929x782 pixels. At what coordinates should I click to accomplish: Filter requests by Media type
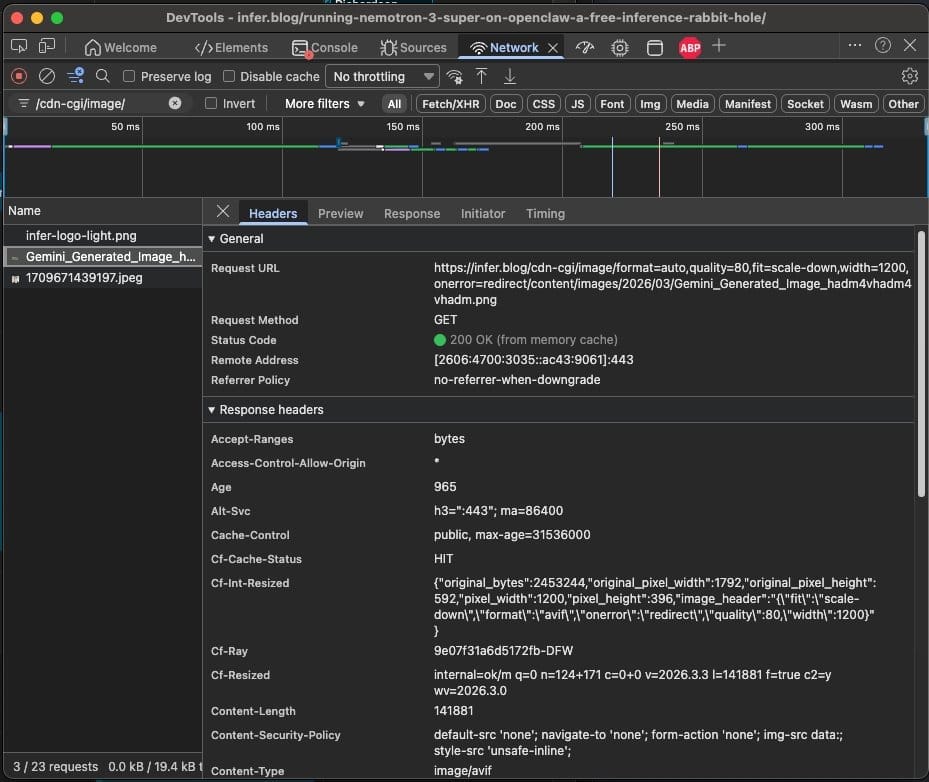tap(692, 104)
